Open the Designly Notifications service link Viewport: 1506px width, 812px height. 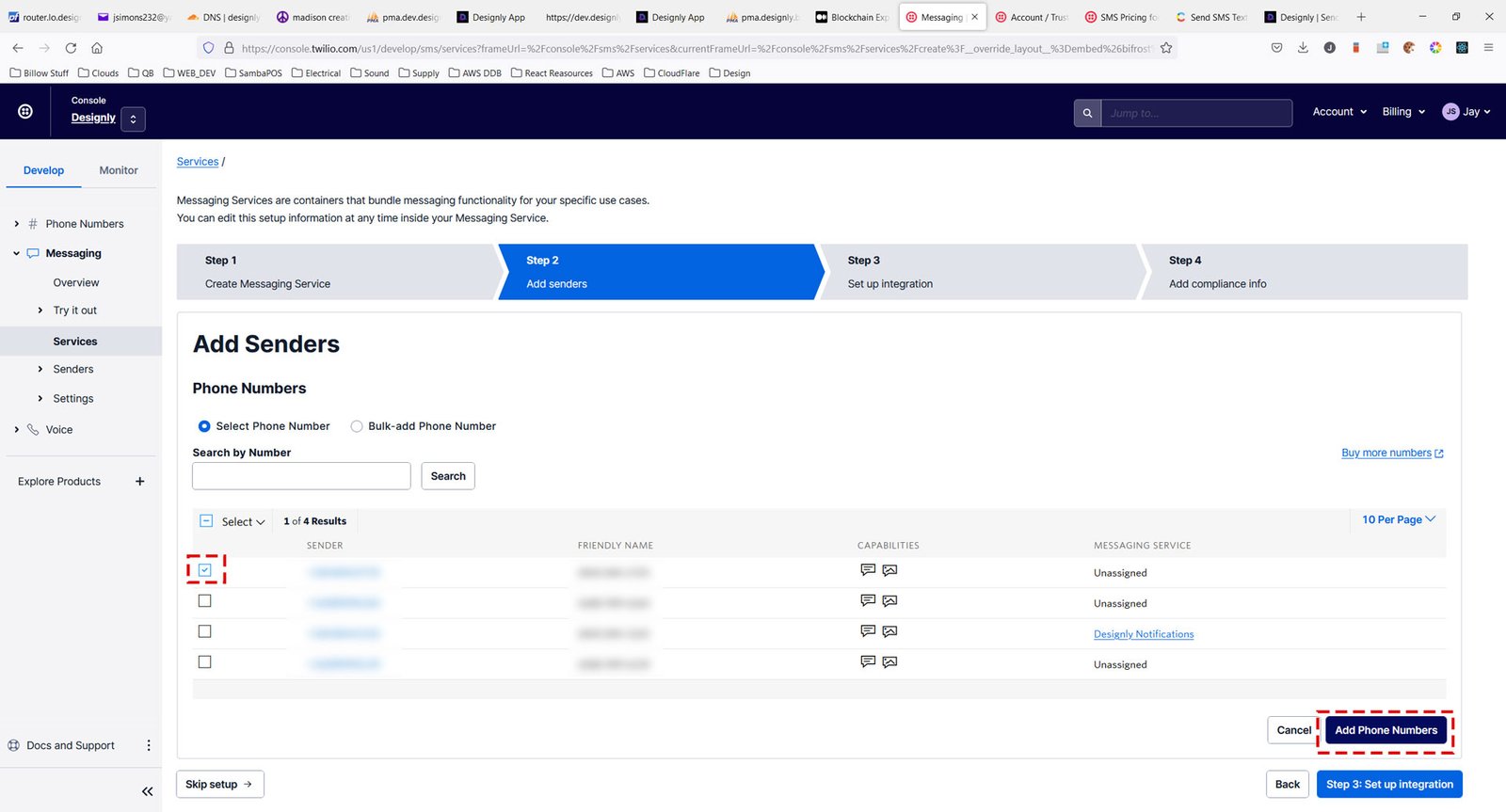click(x=1143, y=634)
